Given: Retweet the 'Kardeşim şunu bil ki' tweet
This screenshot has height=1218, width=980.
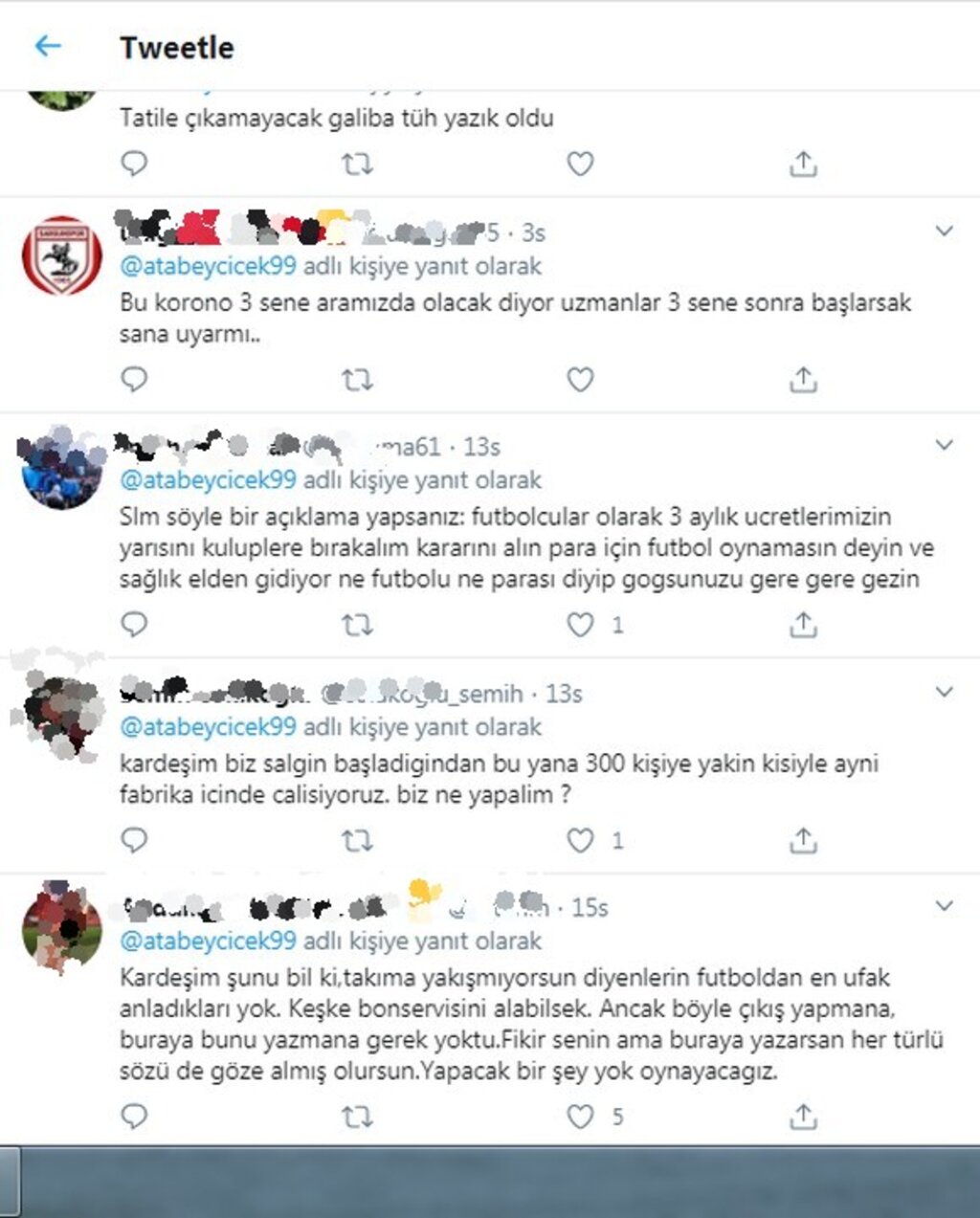Looking at the screenshot, I should [x=357, y=1117].
